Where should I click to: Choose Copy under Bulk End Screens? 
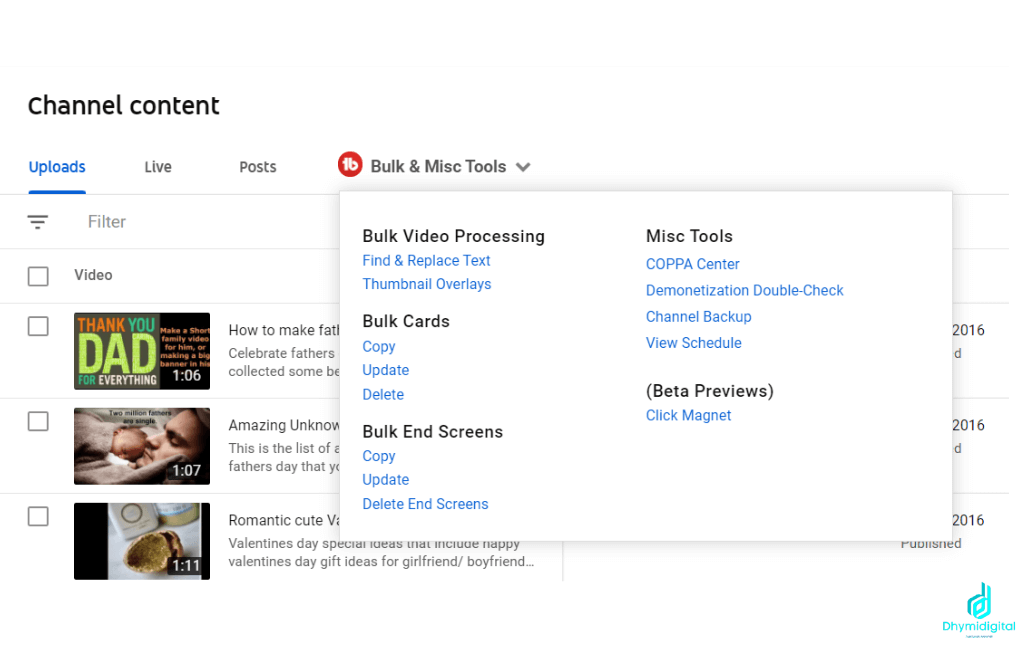(379, 456)
